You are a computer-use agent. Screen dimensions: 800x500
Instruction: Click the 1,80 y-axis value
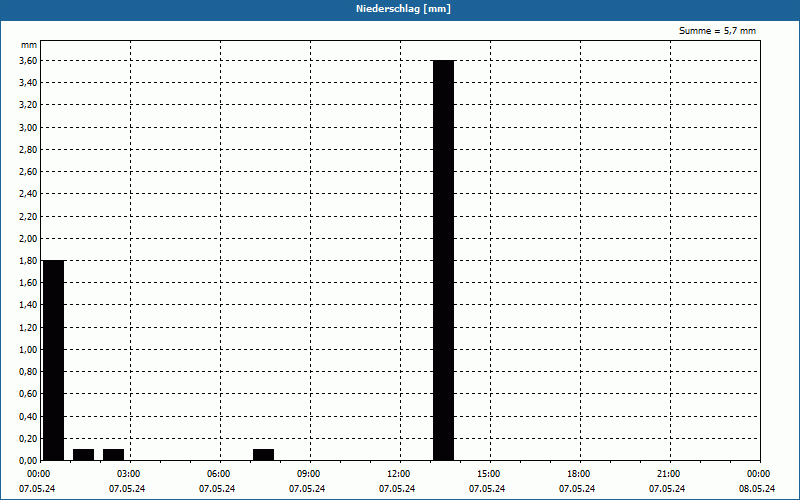pos(28,261)
